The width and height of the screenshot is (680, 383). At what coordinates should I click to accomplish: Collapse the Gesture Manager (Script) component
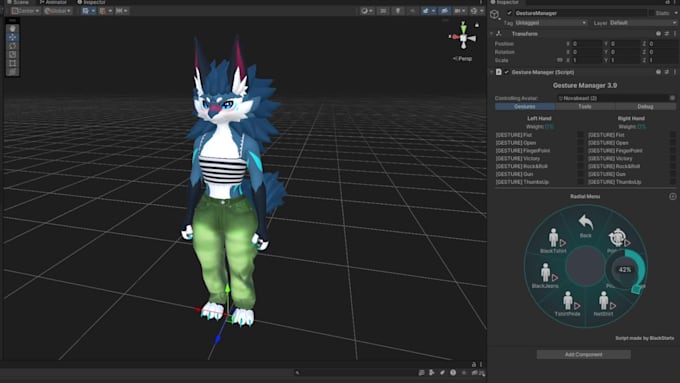click(492, 72)
